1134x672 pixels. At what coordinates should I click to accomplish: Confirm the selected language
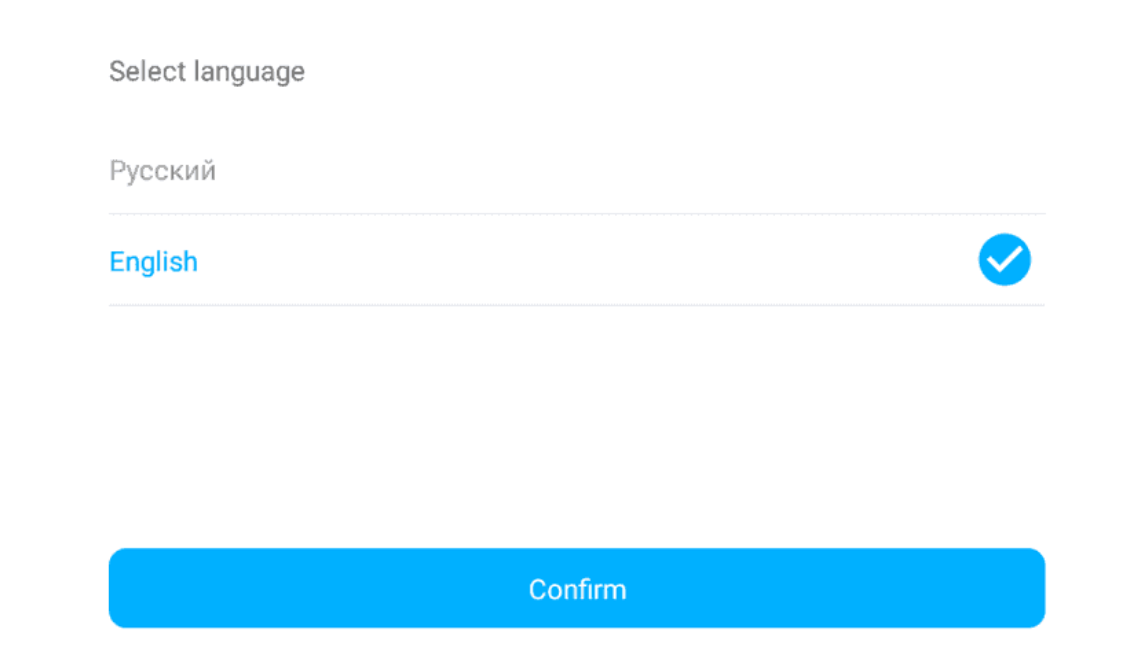click(576, 588)
